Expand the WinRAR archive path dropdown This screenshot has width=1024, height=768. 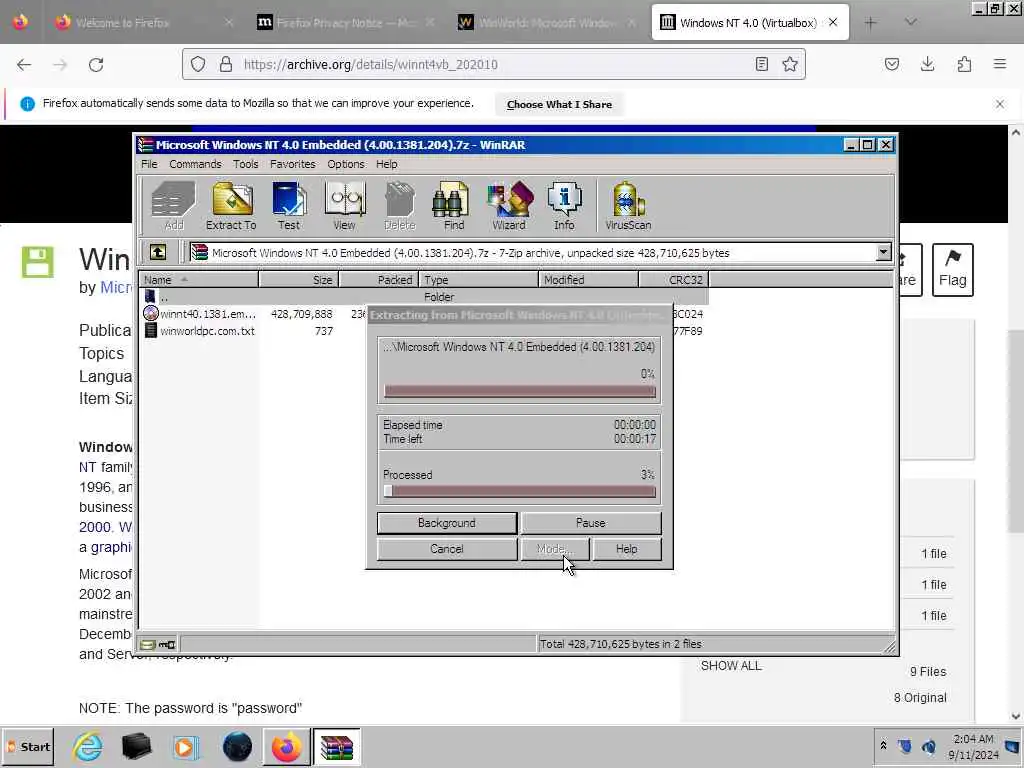(x=883, y=252)
